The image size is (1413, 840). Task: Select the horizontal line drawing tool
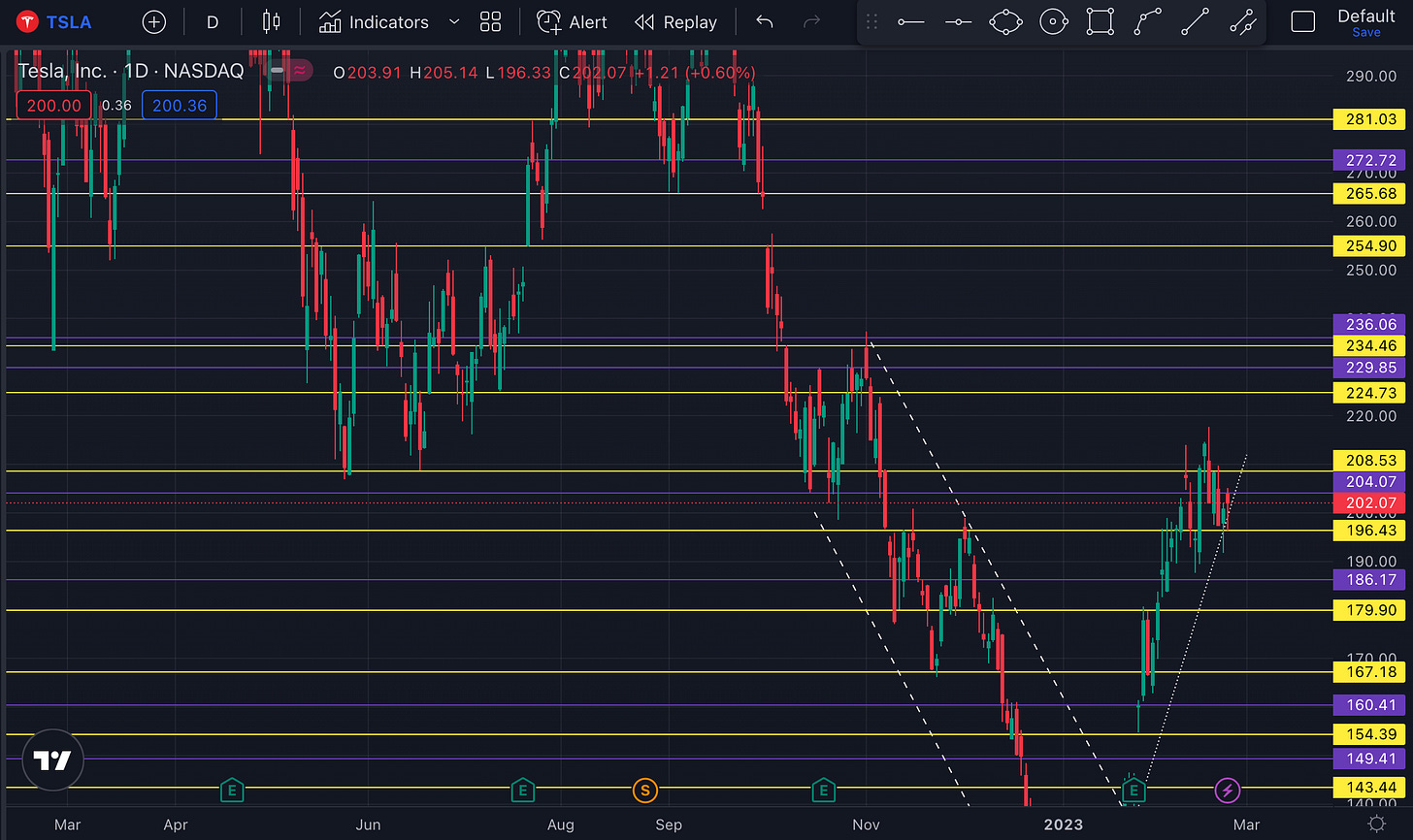click(x=911, y=21)
